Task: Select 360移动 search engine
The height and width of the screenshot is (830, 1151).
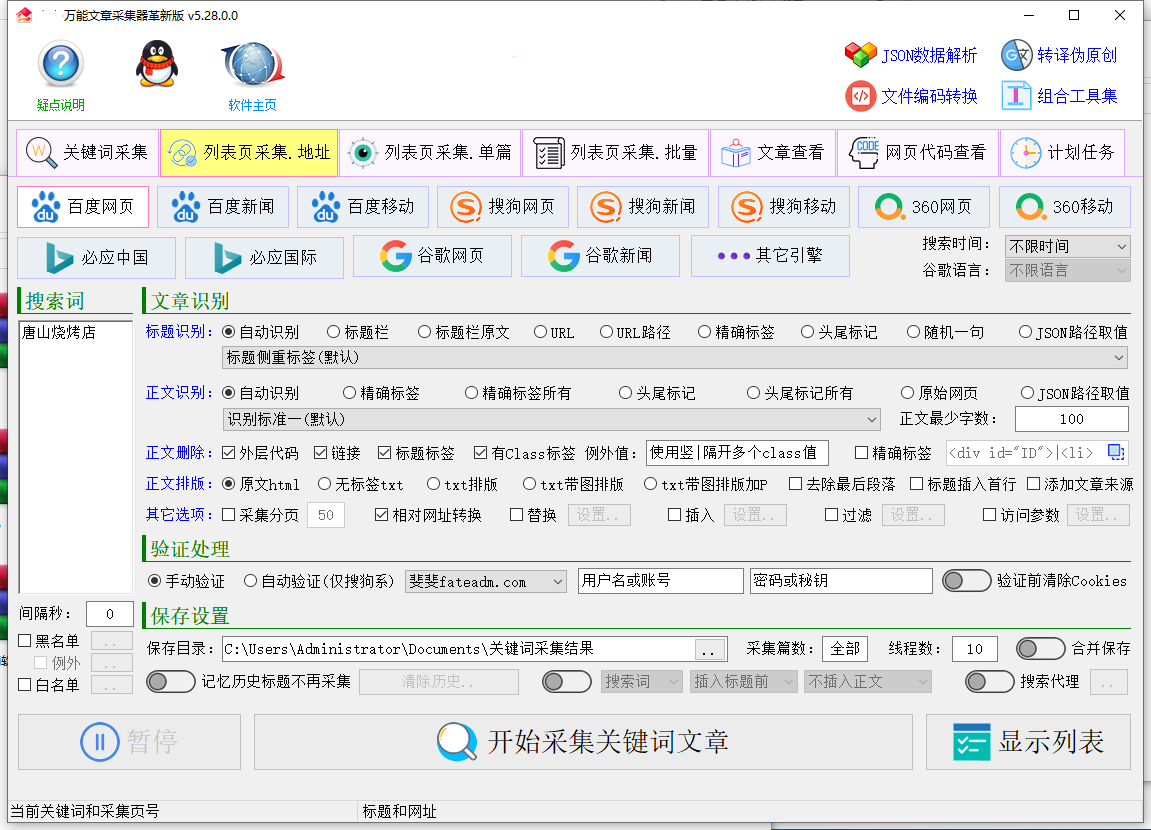Action: click(x=1064, y=207)
